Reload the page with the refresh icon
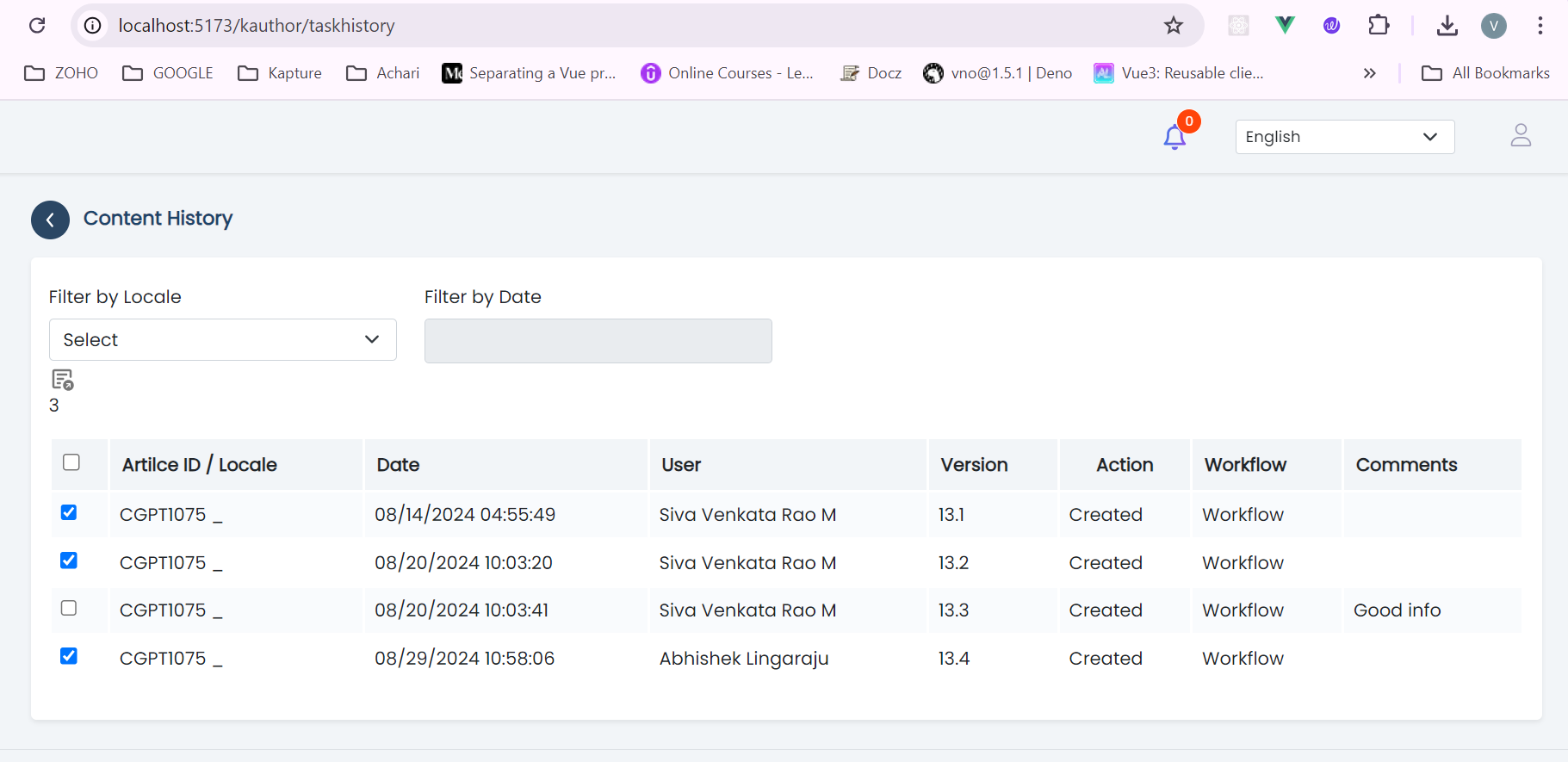 pyautogui.click(x=37, y=26)
